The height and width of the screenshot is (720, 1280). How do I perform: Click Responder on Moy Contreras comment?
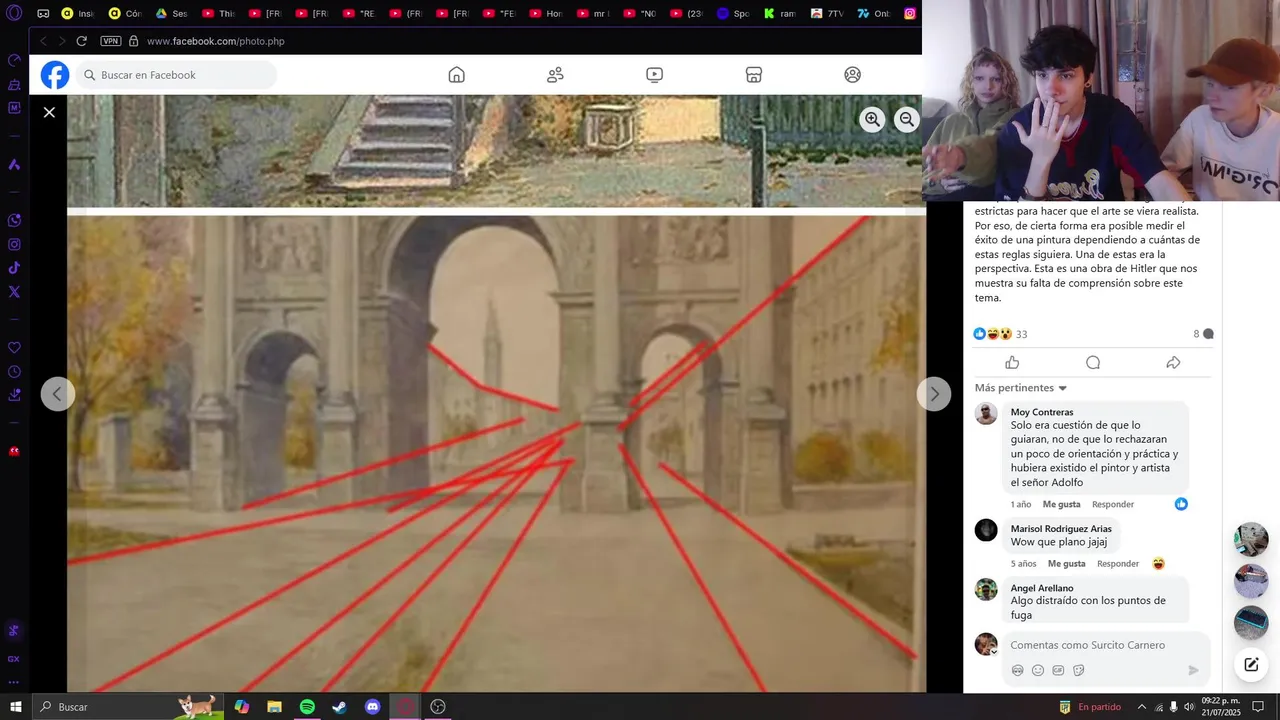pos(1113,504)
